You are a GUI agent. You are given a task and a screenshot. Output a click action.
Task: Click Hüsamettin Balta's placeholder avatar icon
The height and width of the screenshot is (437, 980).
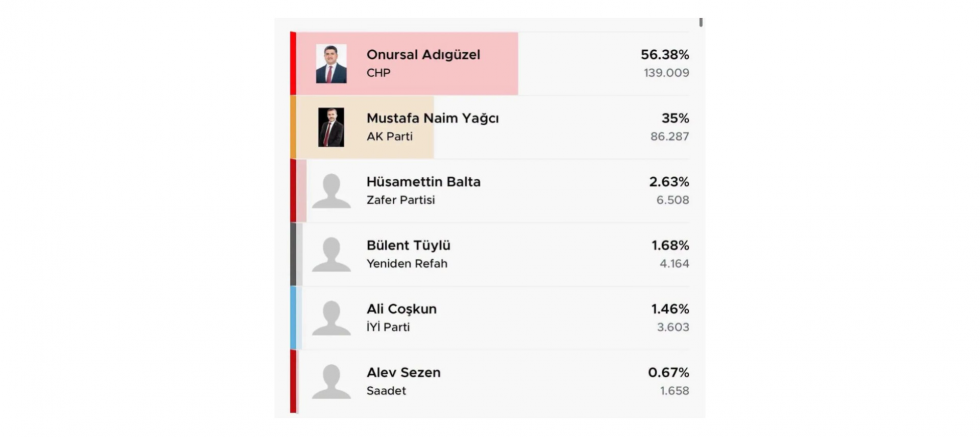(x=331, y=191)
